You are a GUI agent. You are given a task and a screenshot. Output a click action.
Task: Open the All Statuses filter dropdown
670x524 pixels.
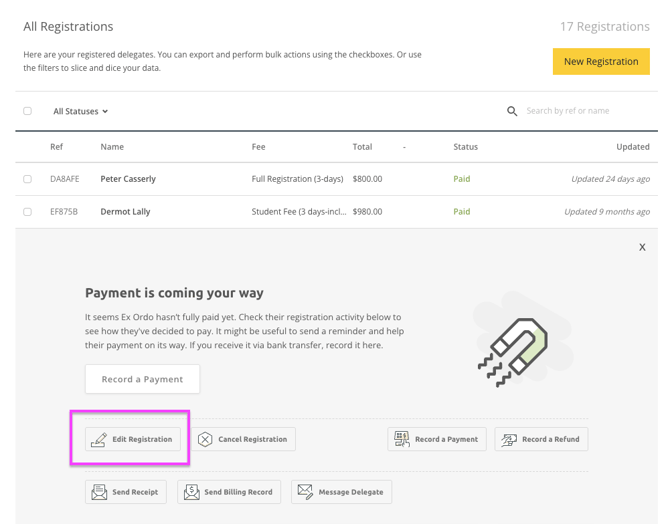[80, 111]
